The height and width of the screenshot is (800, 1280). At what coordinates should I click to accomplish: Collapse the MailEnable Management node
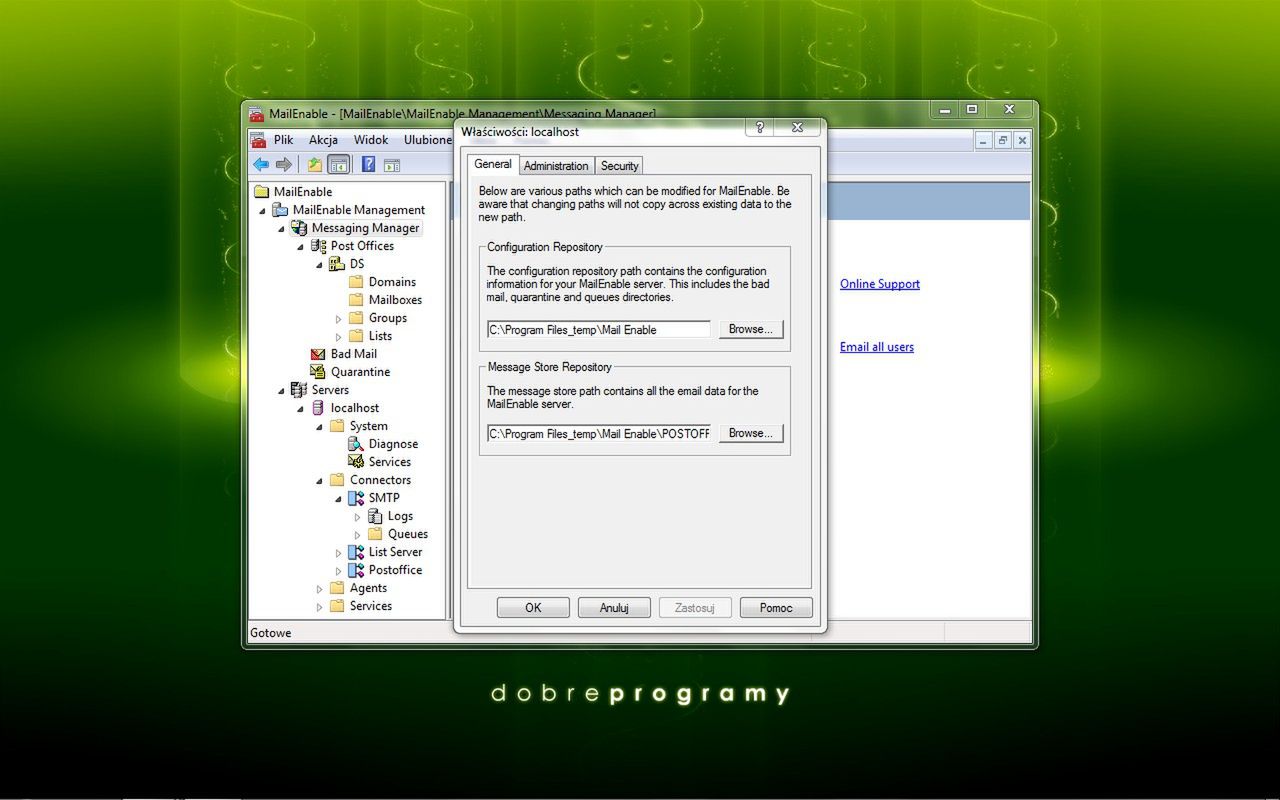[x=263, y=210]
